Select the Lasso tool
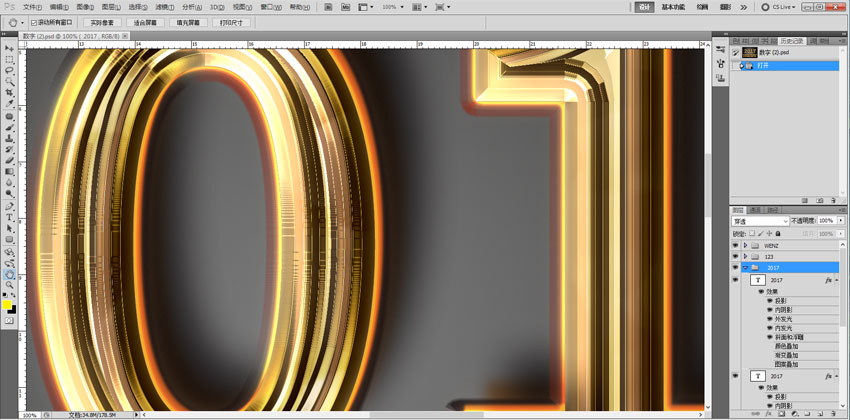The image size is (850, 420). pyautogui.click(x=9, y=71)
